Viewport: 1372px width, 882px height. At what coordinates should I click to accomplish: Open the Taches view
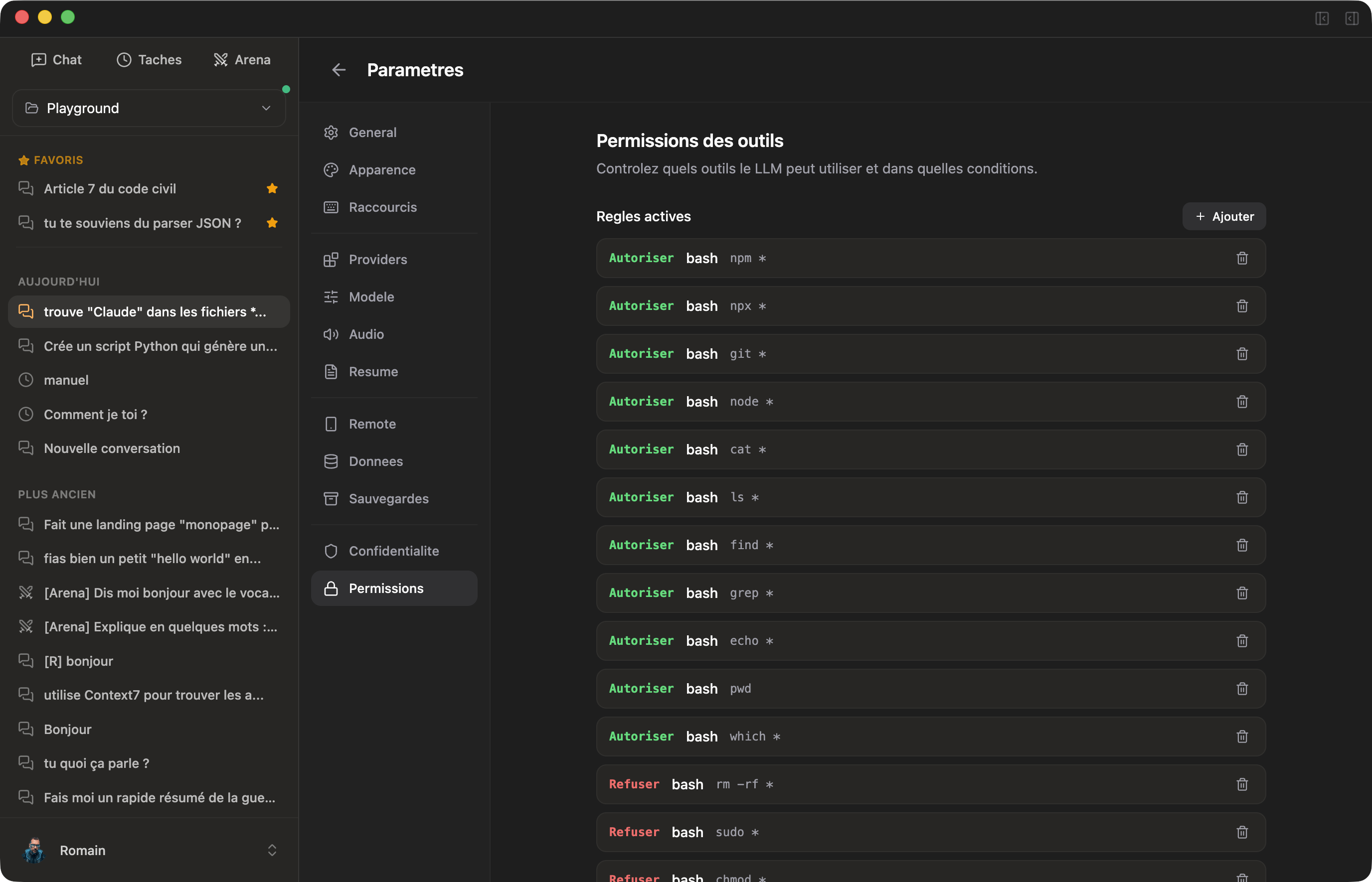point(149,59)
